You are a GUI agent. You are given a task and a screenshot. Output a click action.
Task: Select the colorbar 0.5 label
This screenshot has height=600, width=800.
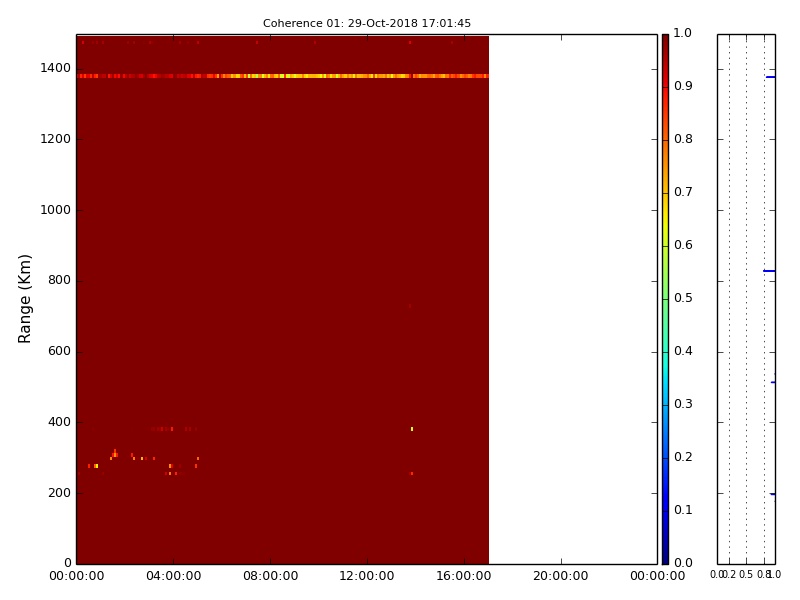[683, 298]
